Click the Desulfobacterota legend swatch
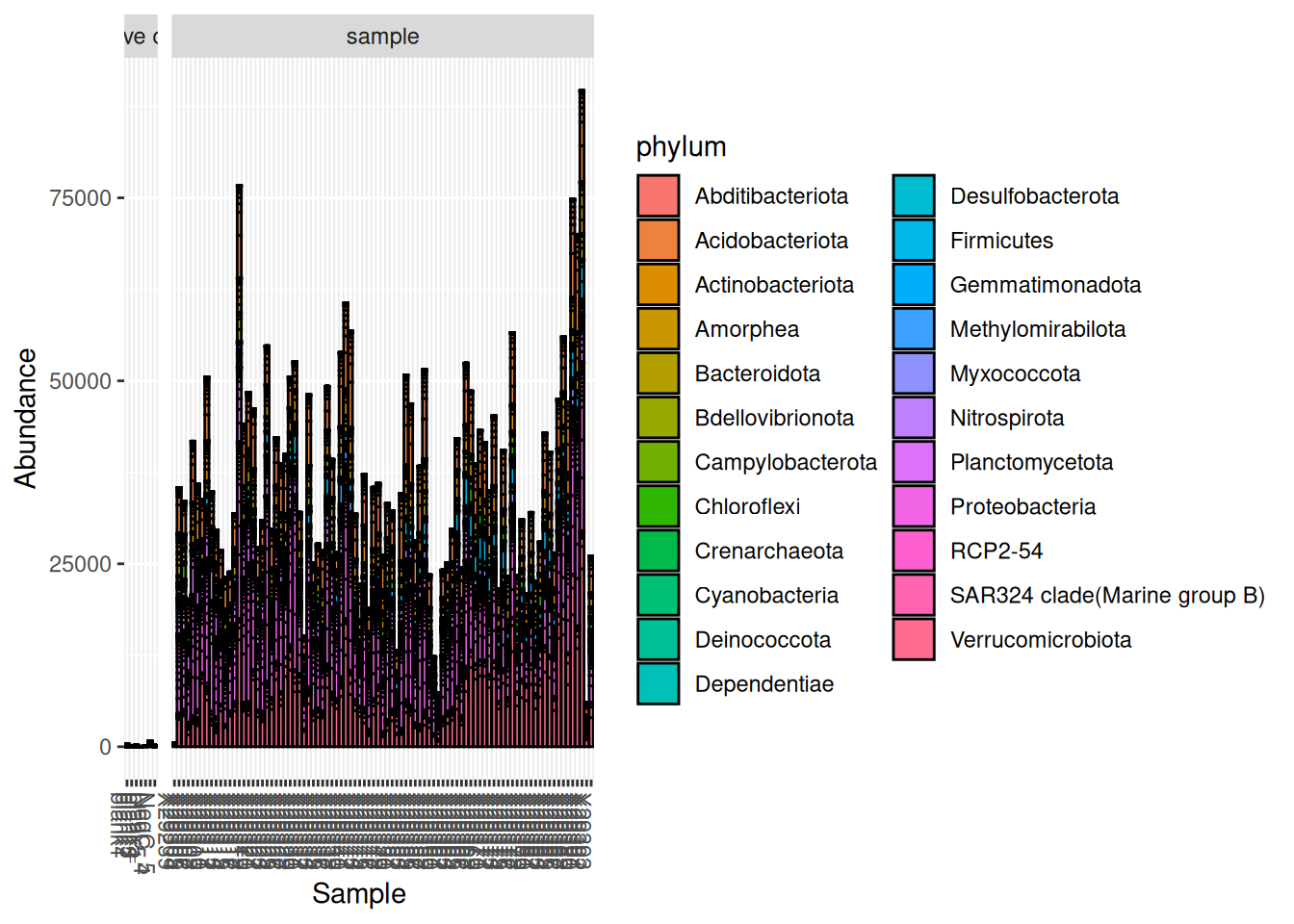 point(913,196)
